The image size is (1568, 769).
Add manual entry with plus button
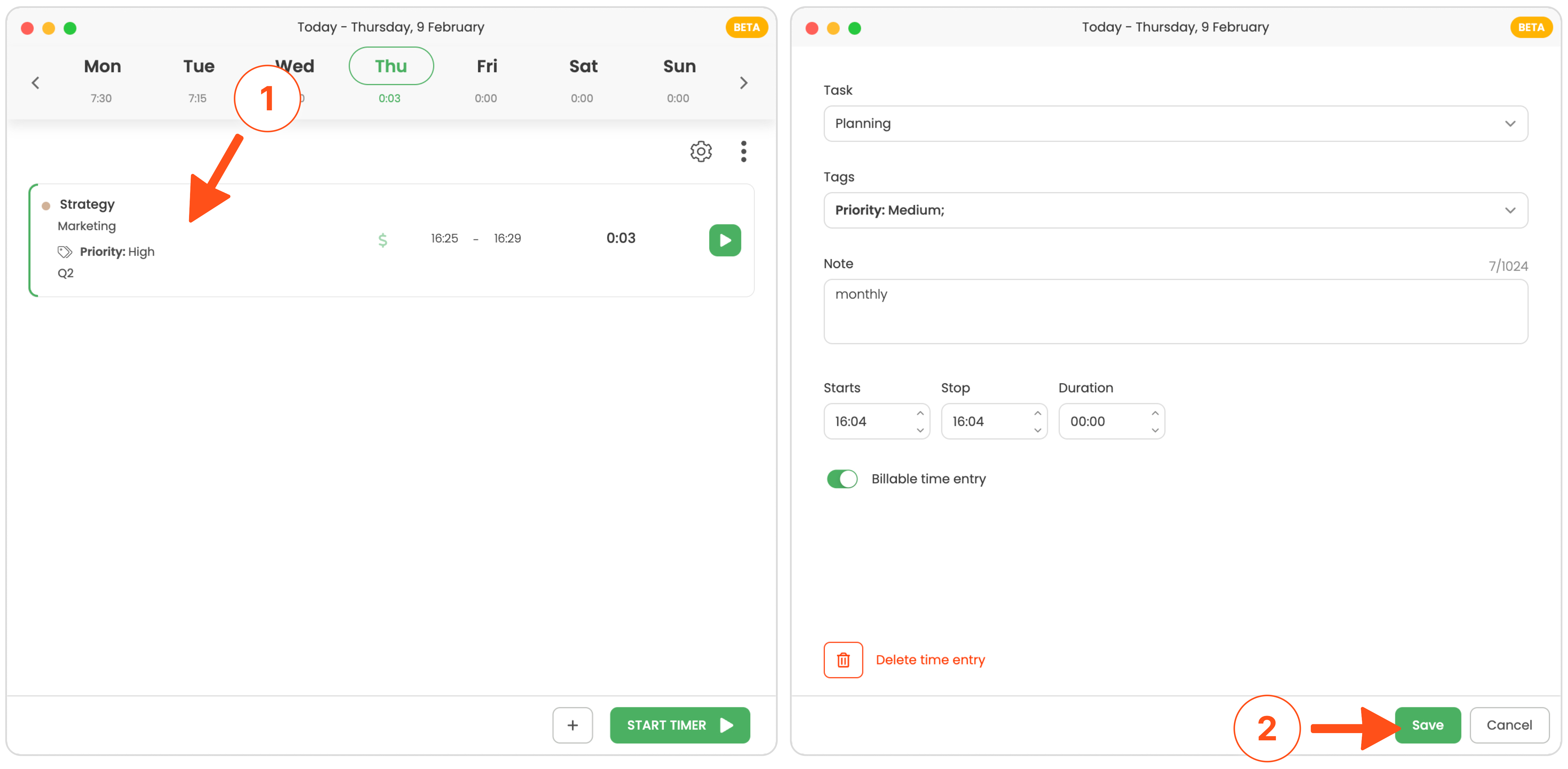click(x=572, y=725)
